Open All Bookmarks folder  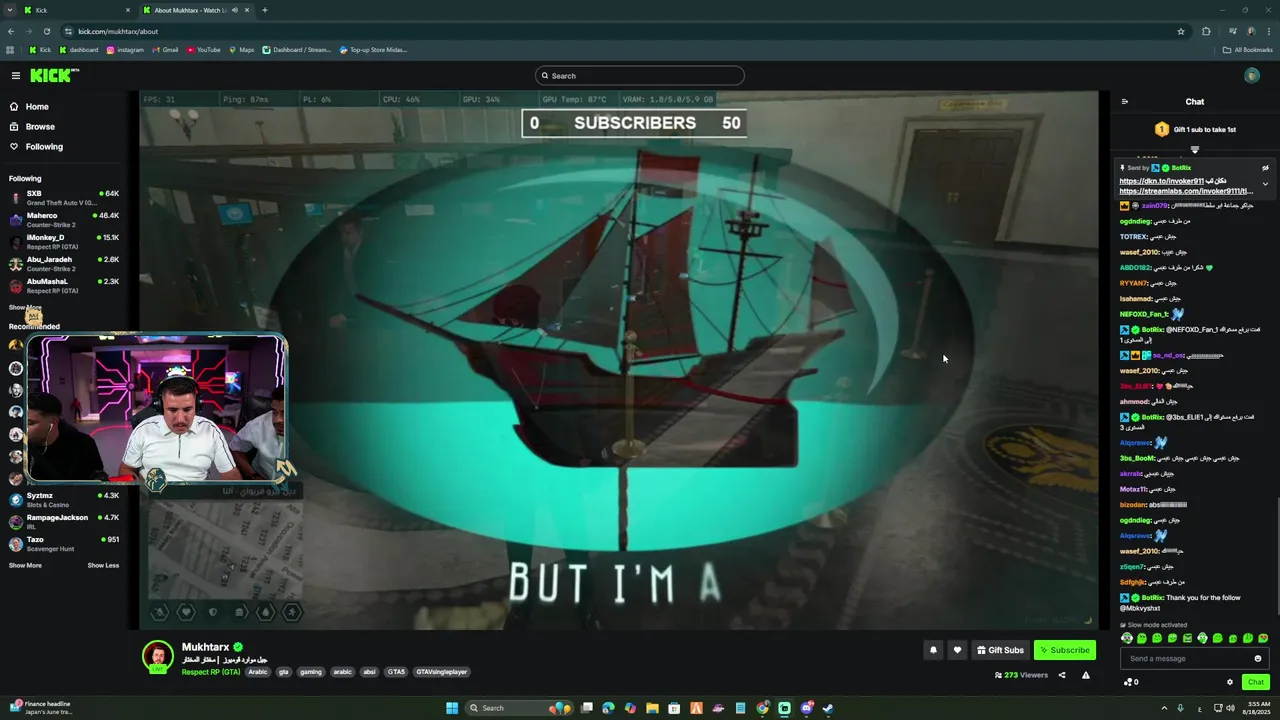pyautogui.click(x=1247, y=50)
